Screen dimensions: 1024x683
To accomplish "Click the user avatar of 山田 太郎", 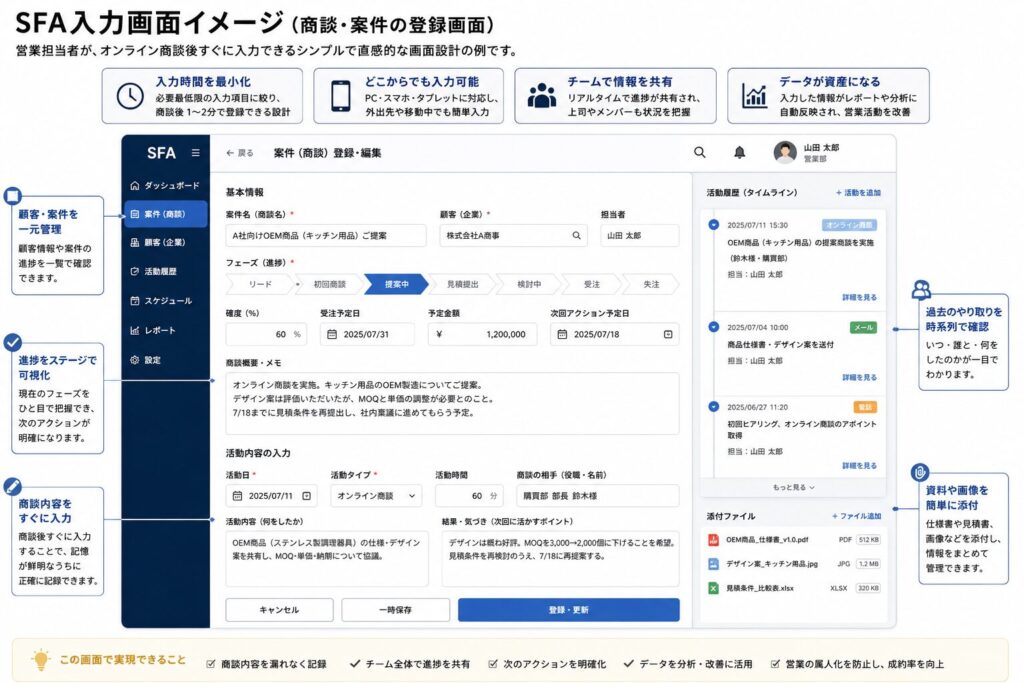I will [x=785, y=153].
